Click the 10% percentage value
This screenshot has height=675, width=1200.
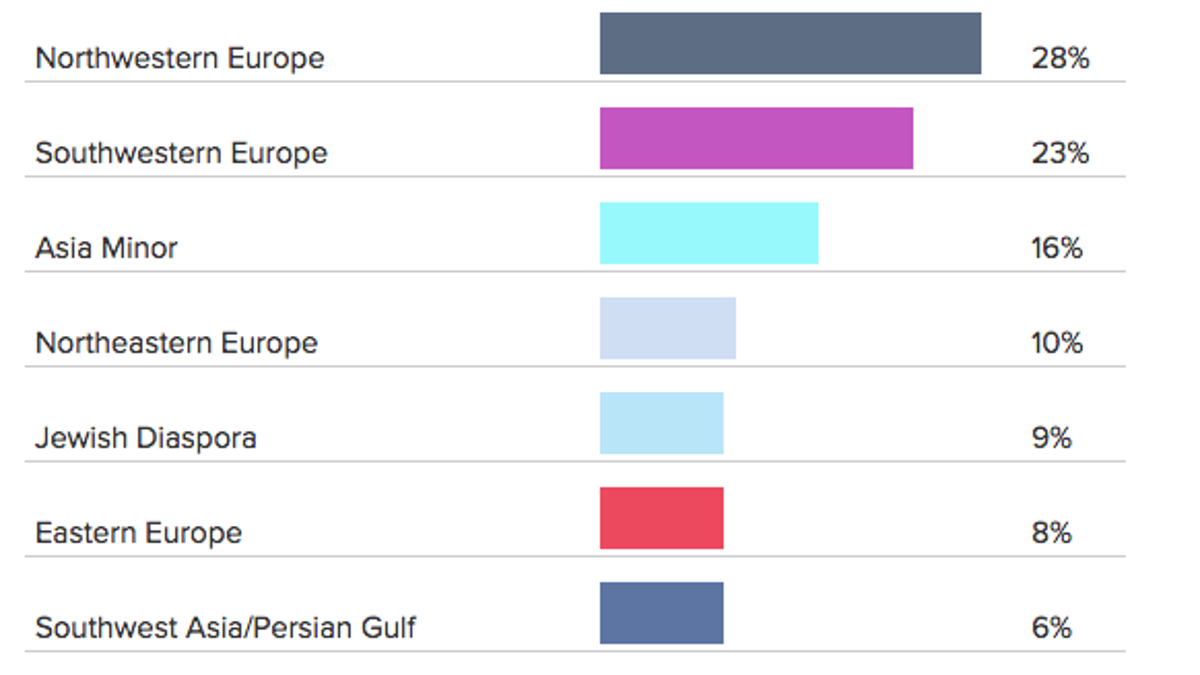click(x=1057, y=343)
